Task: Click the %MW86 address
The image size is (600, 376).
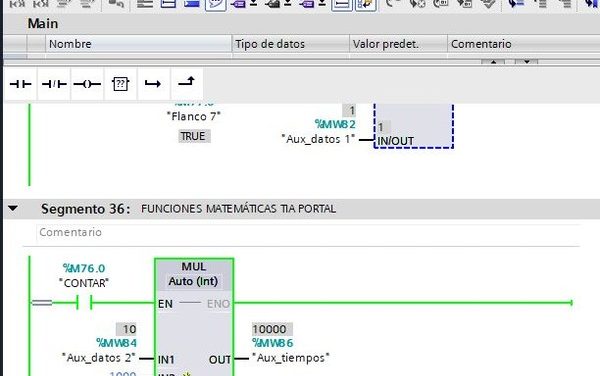Action: click(x=272, y=343)
